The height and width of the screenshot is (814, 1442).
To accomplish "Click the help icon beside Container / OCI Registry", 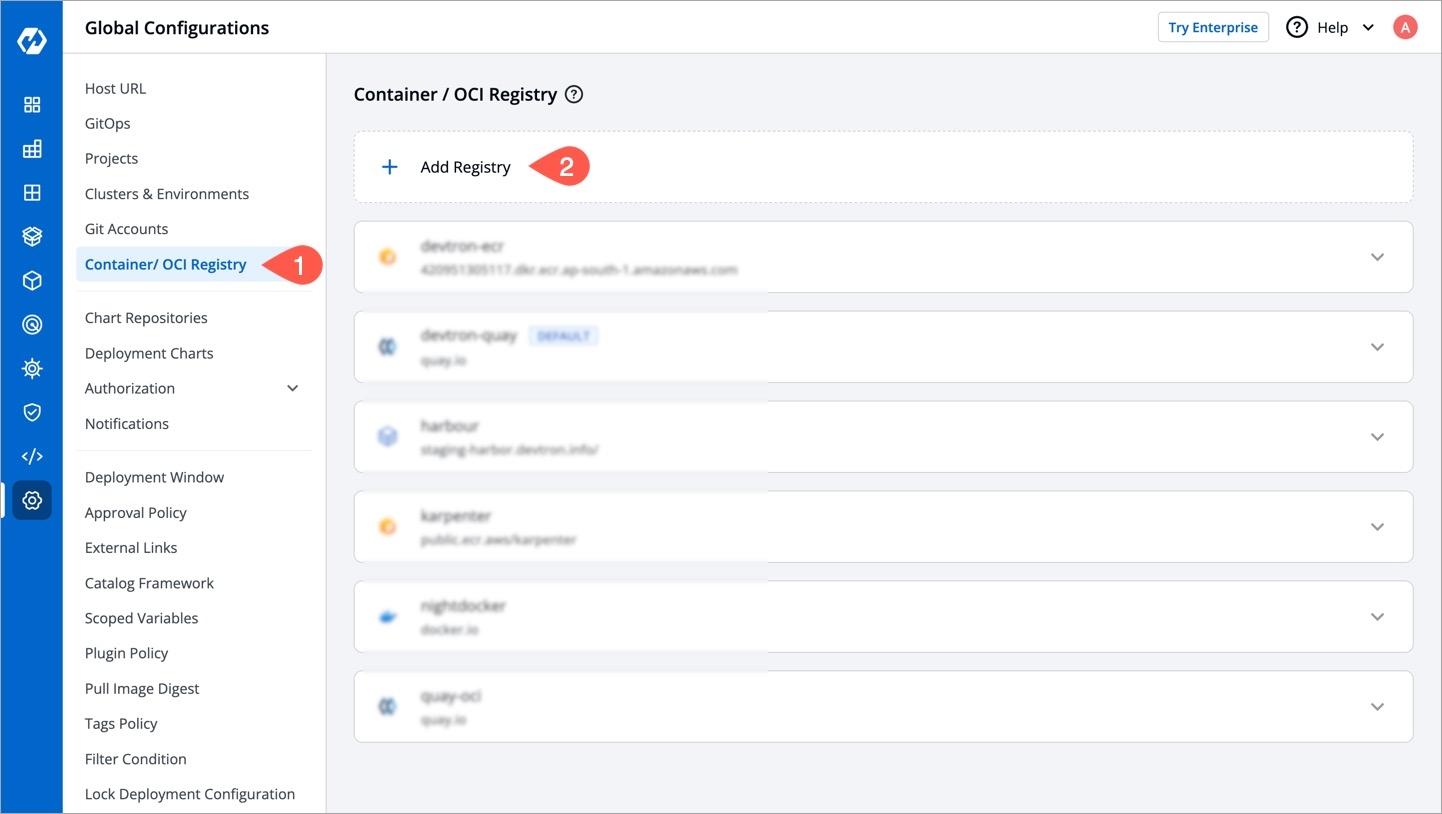I will 574,95.
